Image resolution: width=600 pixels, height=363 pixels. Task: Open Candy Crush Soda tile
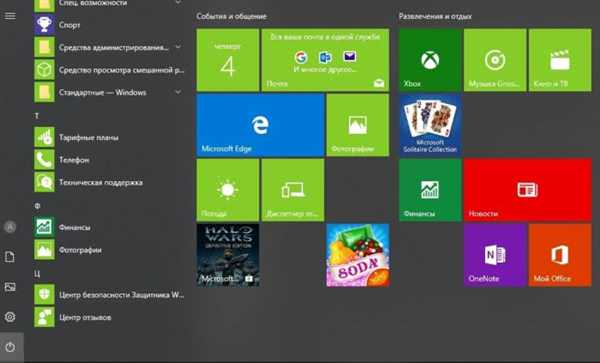click(x=358, y=255)
